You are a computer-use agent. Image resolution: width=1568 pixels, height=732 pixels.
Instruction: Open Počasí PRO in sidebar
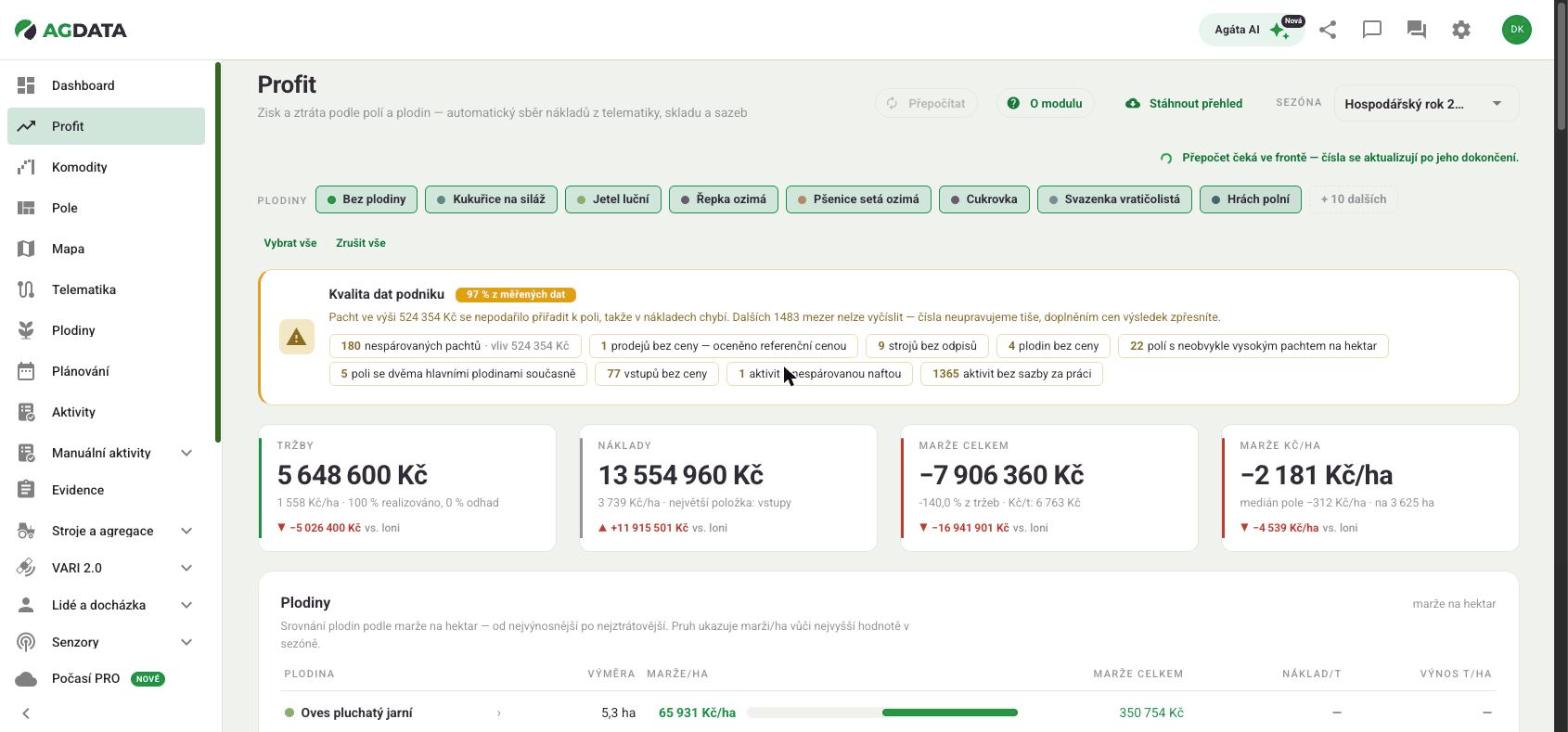point(106,679)
